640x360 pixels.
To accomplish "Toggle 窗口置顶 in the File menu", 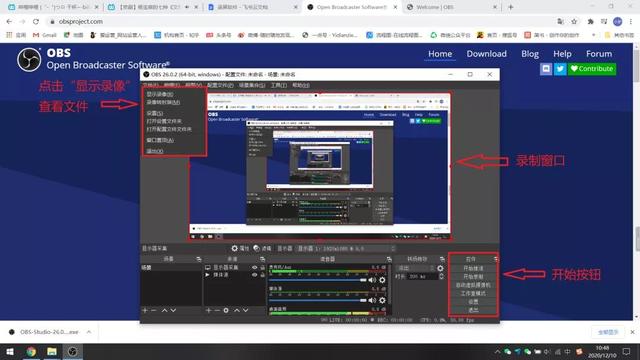I will (160, 140).
